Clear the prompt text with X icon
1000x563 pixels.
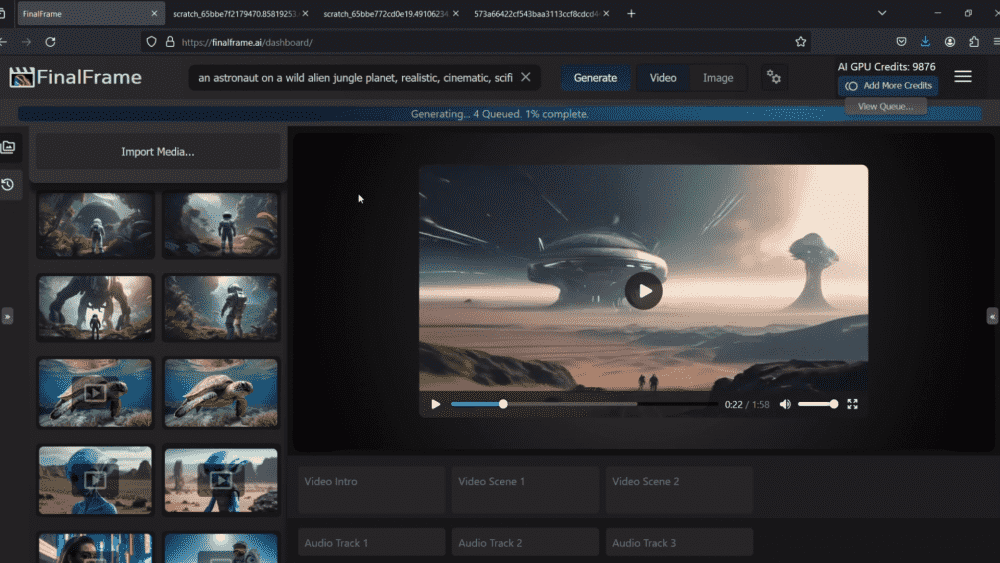click(x=526, y=78)
